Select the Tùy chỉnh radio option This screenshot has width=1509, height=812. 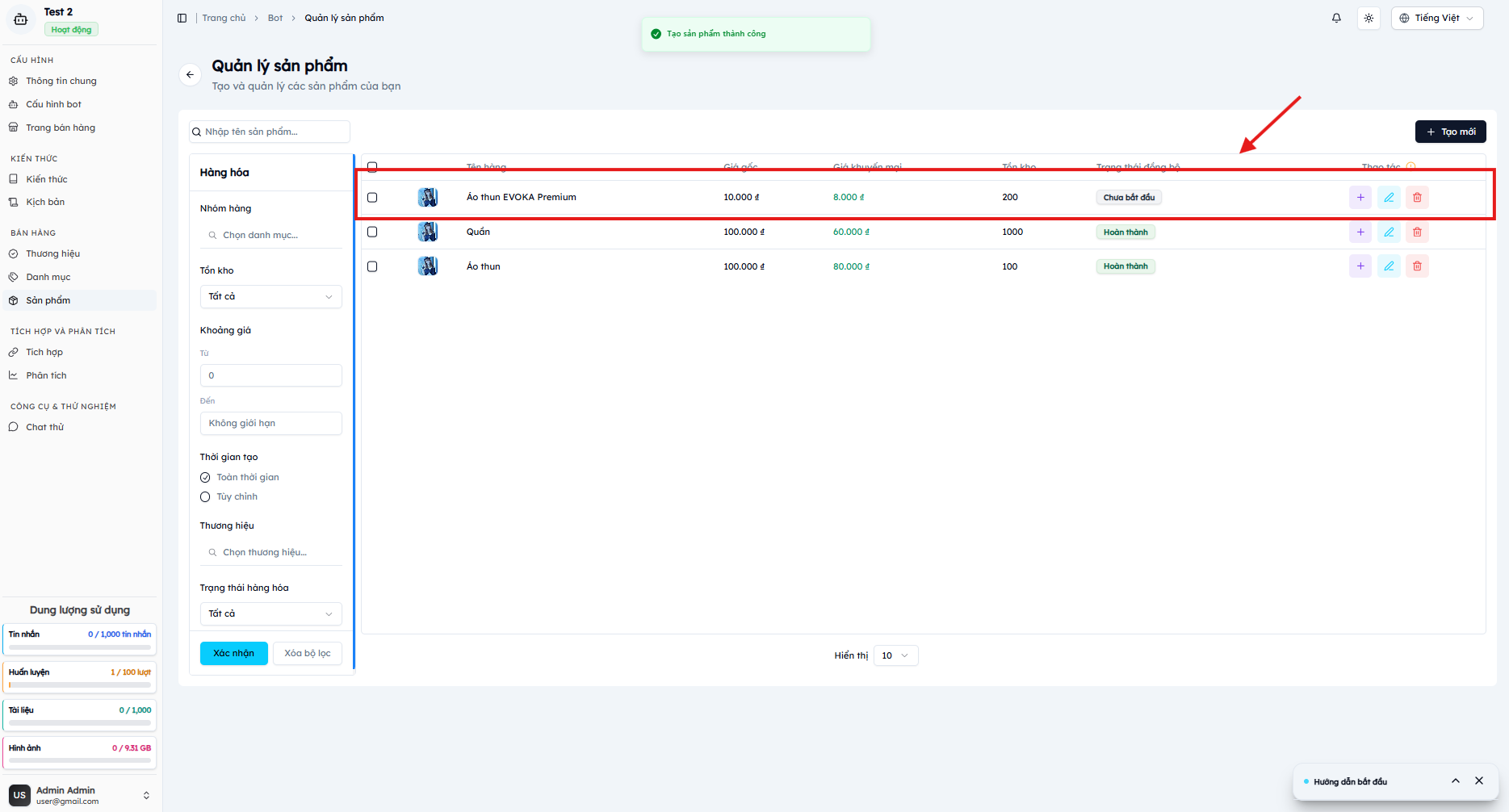(x=205, y=496)
